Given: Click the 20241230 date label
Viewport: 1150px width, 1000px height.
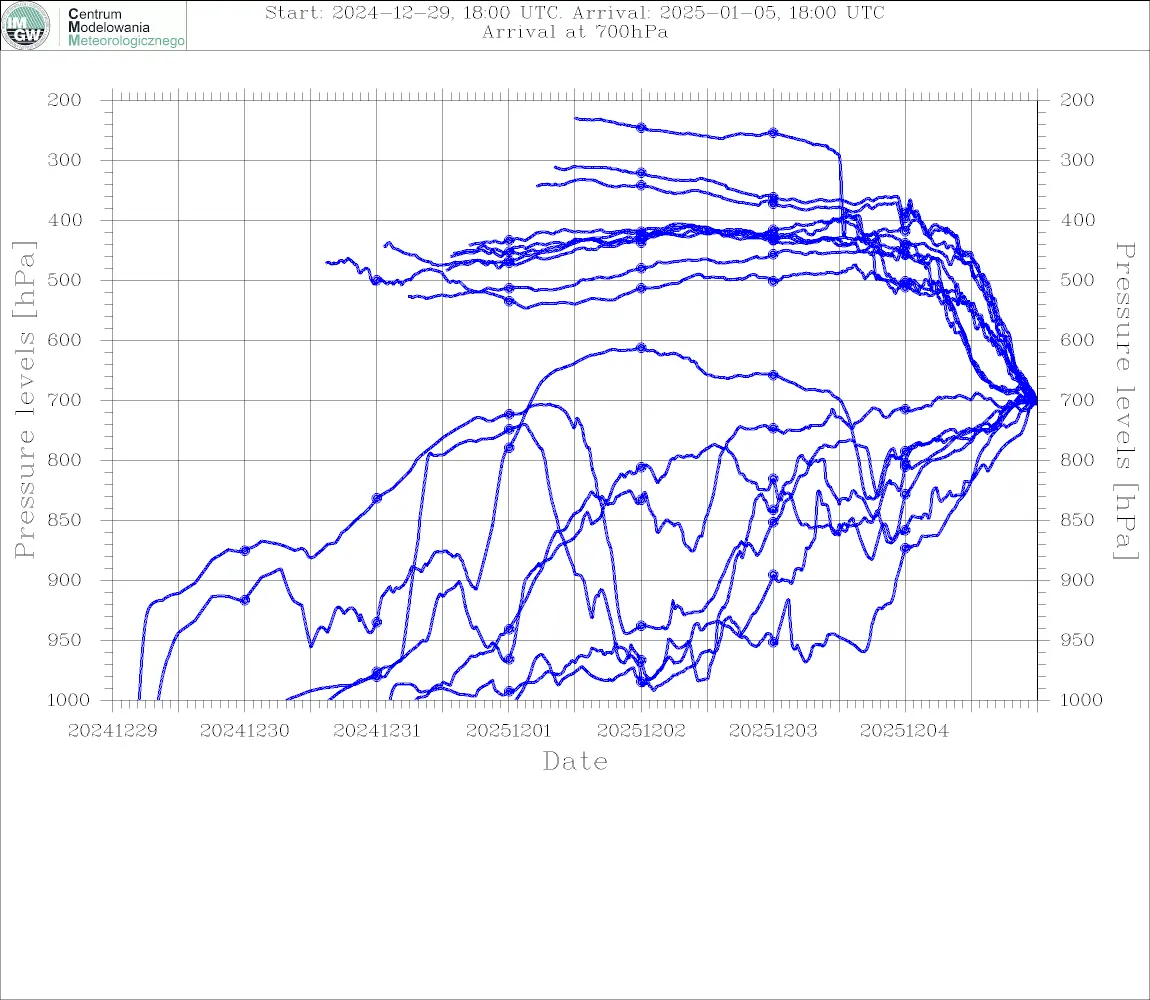Looking at the screenshot, I should pos(244,731).
